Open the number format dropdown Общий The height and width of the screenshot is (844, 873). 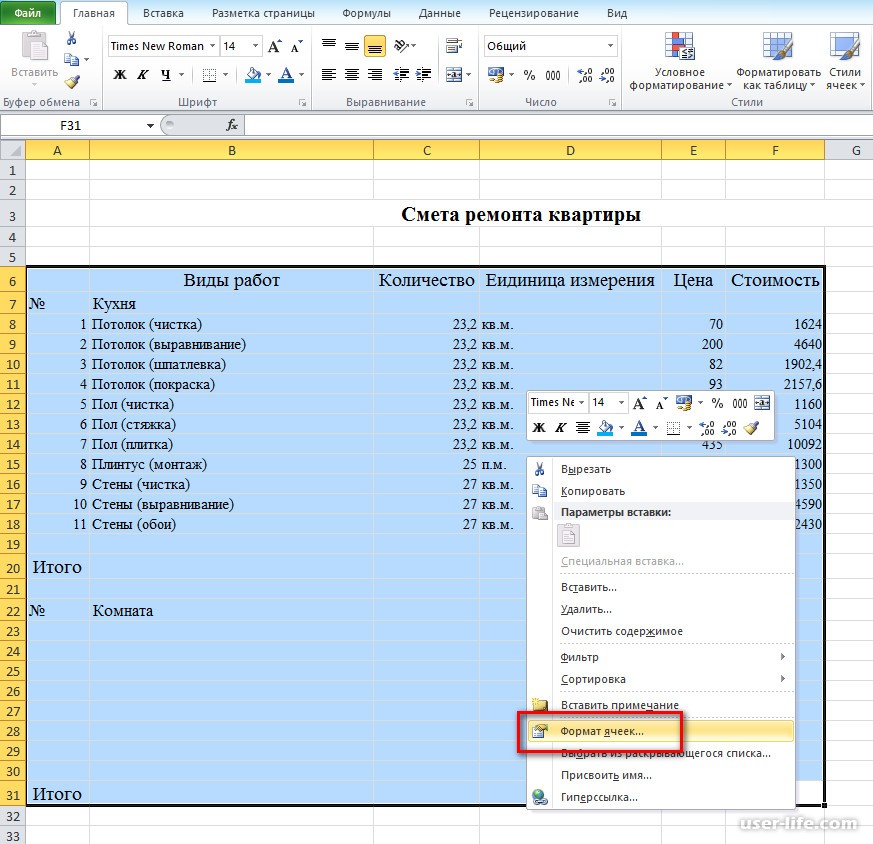[611, 46]
